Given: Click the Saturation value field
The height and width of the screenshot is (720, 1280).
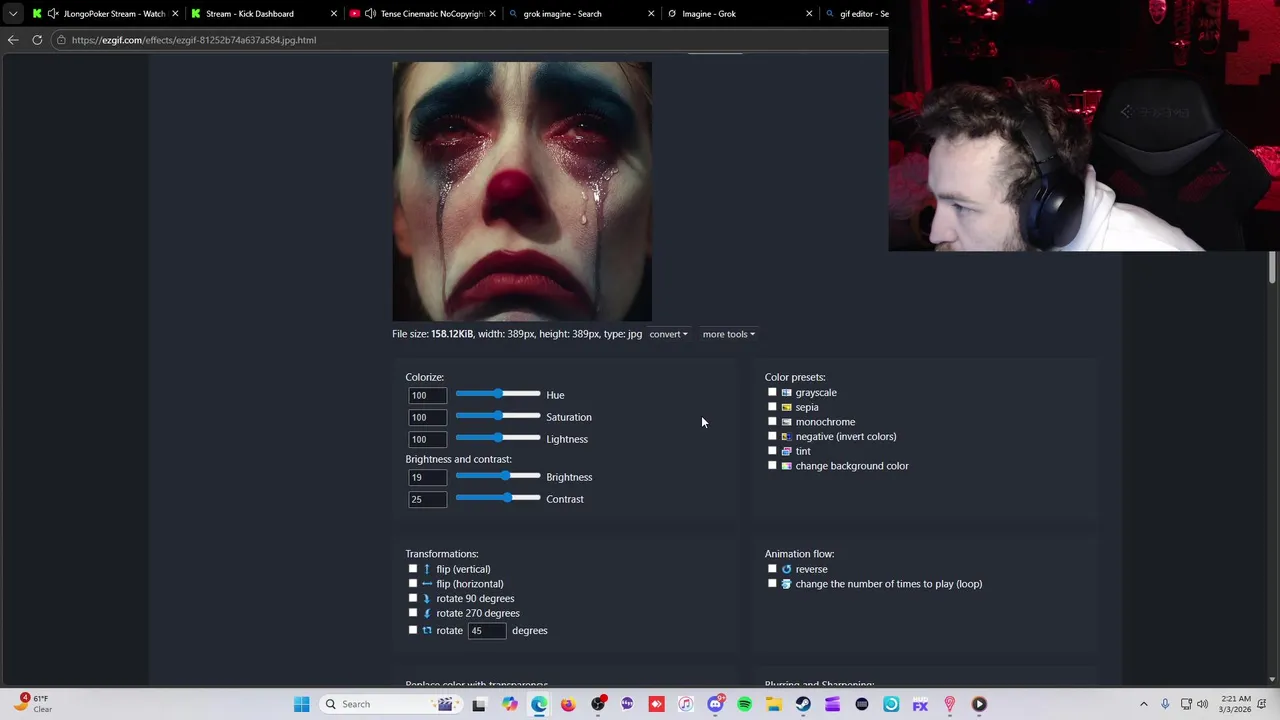Looking at the screenshot, I should tap(427, 417).
